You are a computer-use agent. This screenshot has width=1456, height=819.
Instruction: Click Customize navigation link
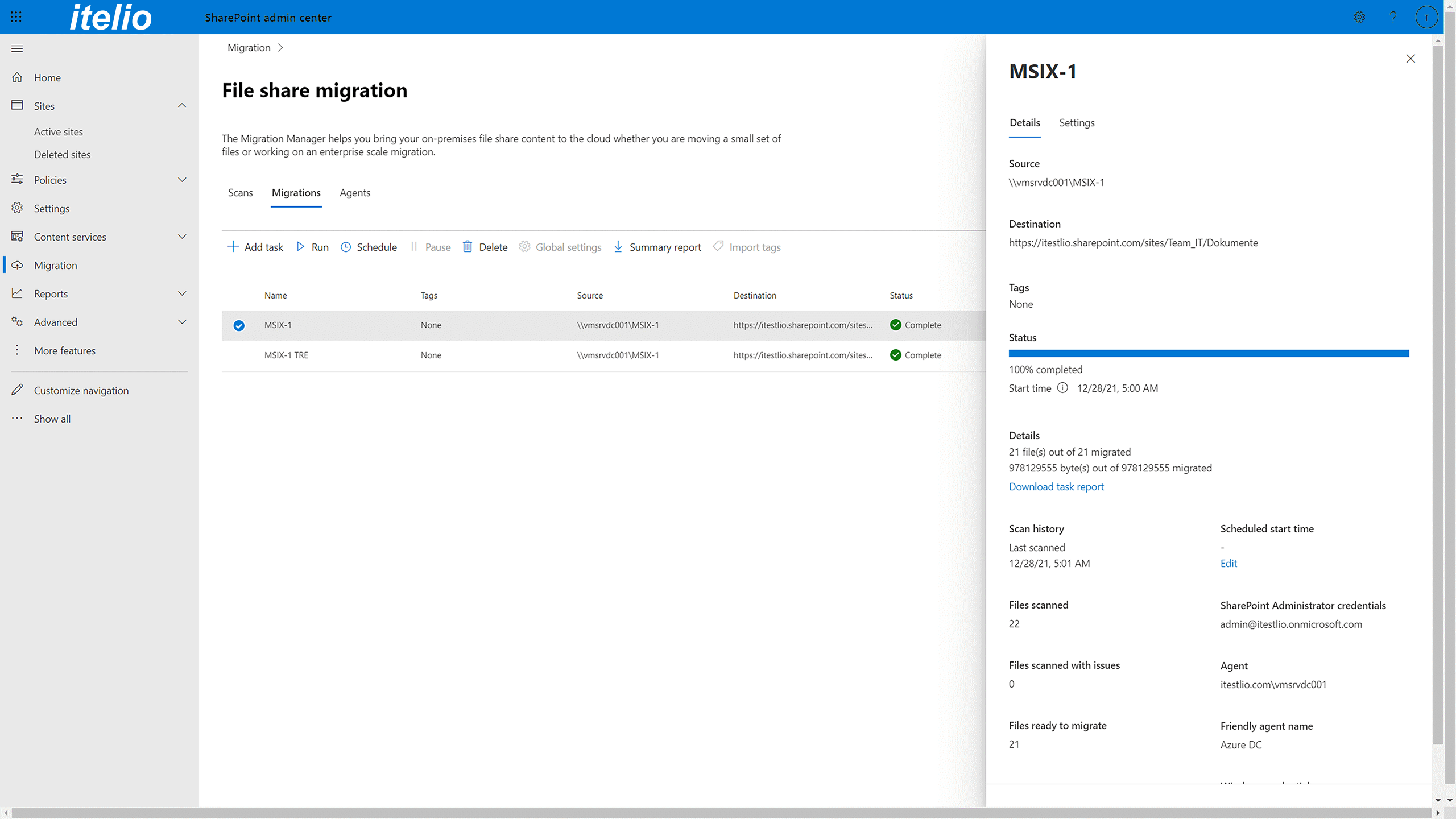coord(81,390)
